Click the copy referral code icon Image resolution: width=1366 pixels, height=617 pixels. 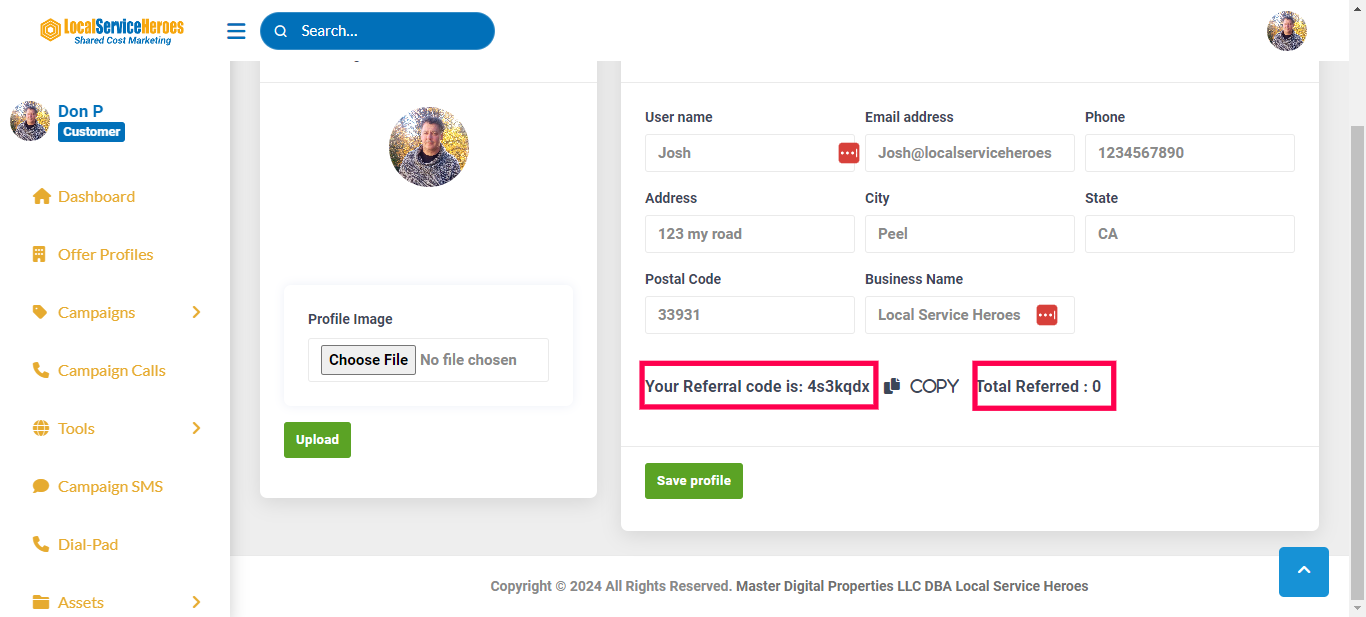tap(893, 386)
